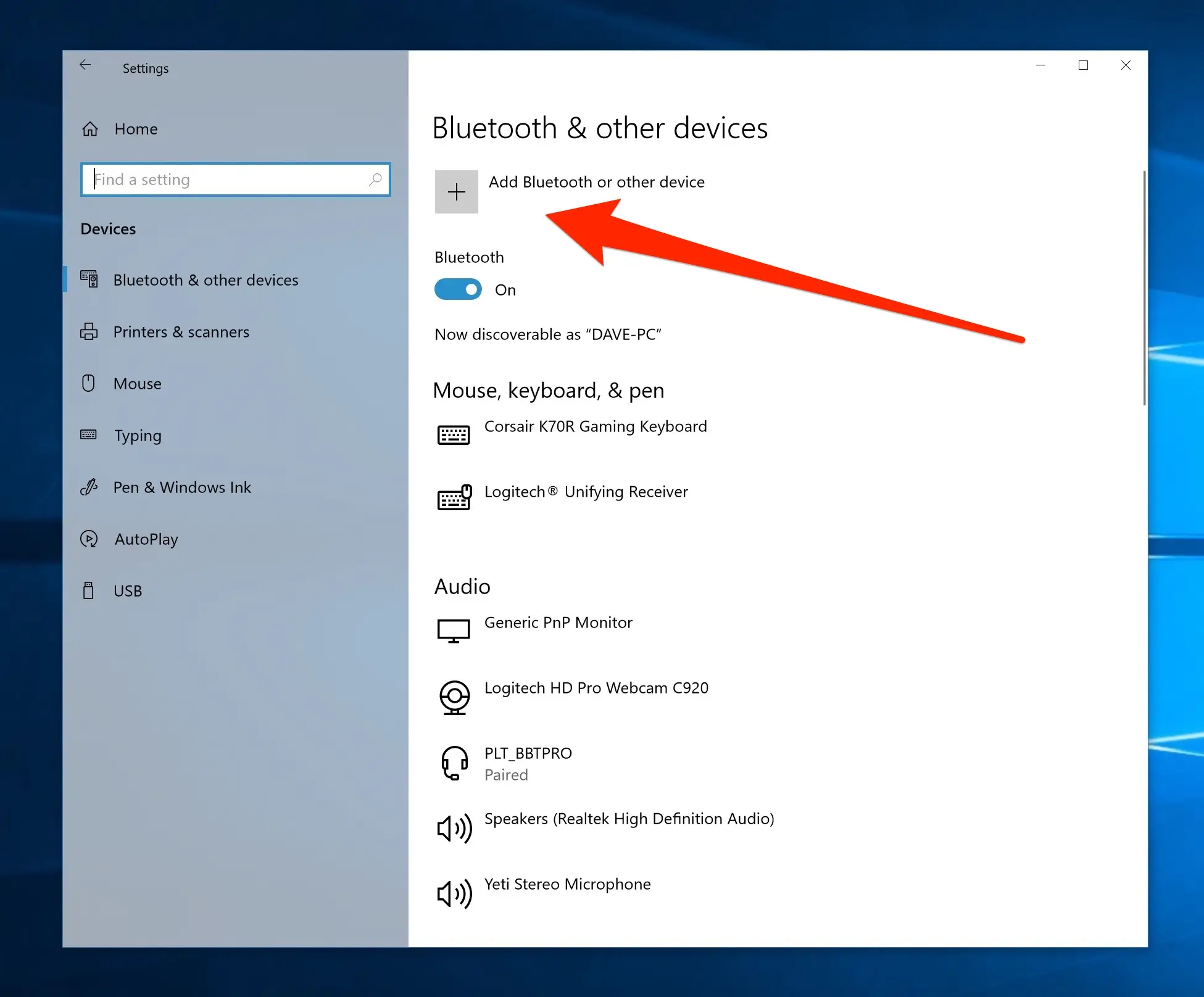Click inside the Find a setting search box
The width and height of the screenshot is (1204, 997).
point(235,179)
